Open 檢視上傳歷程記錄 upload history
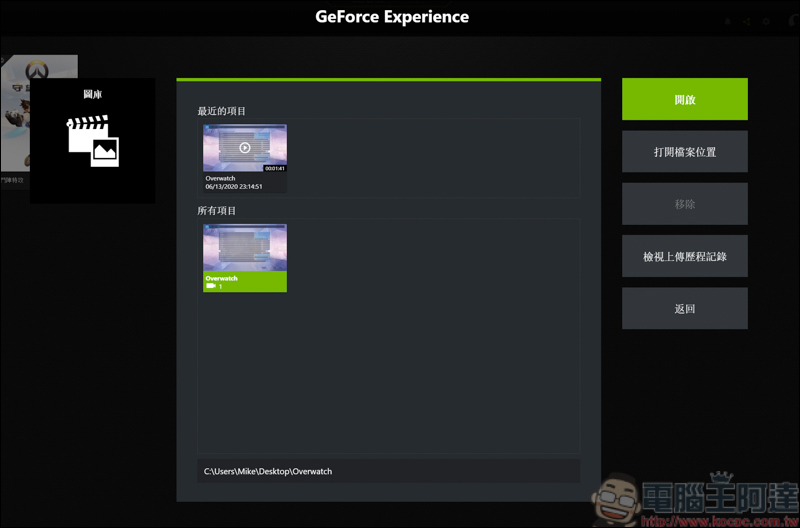The width and height of the screenshot is (800, 528). point(685,256)
